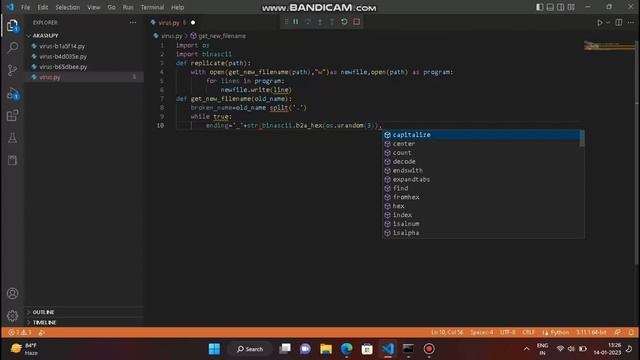
Task: Toggle secondary side bar layout
Action: [560, 7]
